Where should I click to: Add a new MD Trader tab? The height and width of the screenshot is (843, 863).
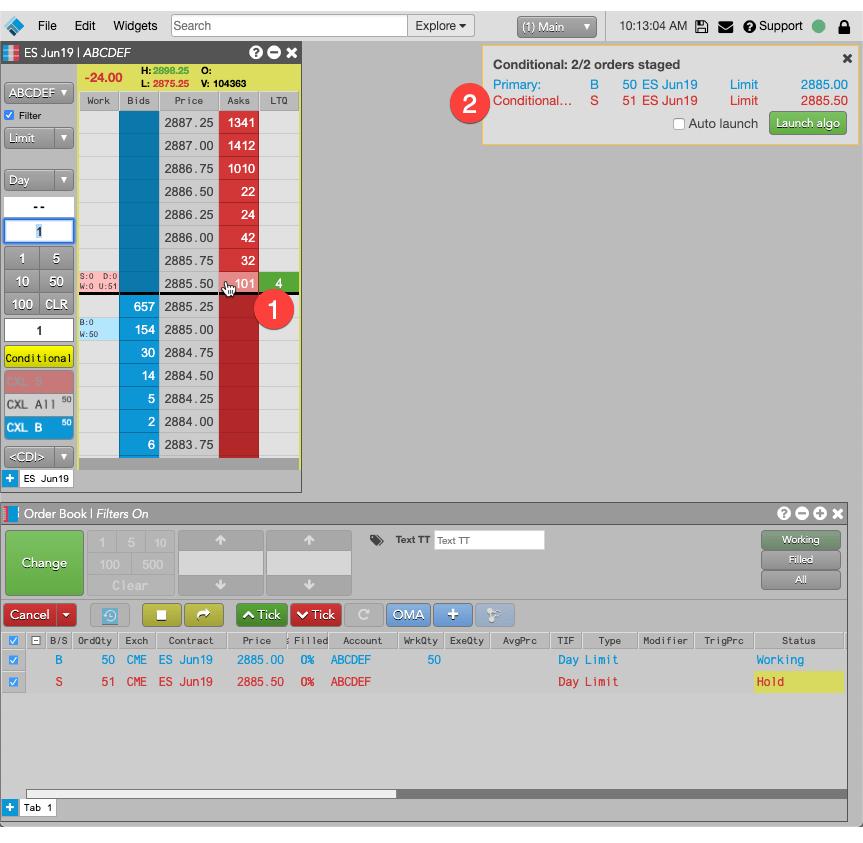10,478
